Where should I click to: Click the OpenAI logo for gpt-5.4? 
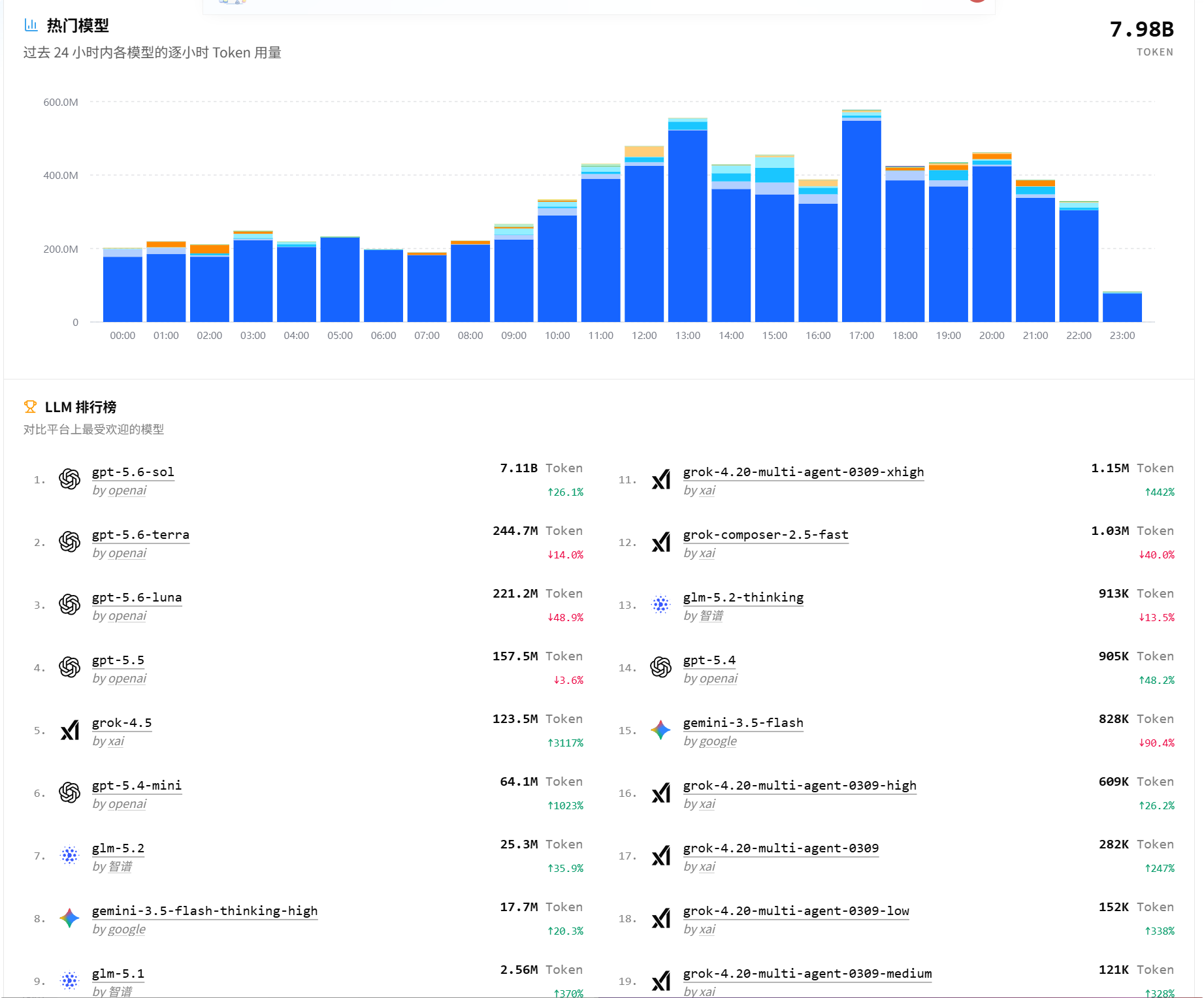click(x=661, y=668)
